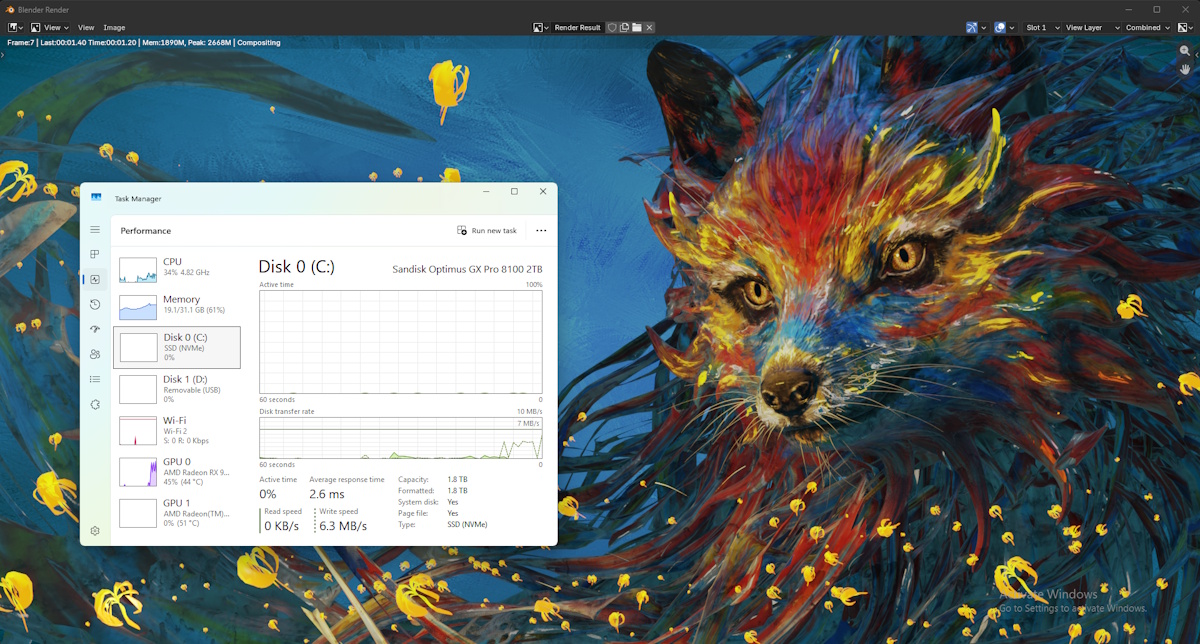Unlink Render Result with the X icon

(649, 27)
